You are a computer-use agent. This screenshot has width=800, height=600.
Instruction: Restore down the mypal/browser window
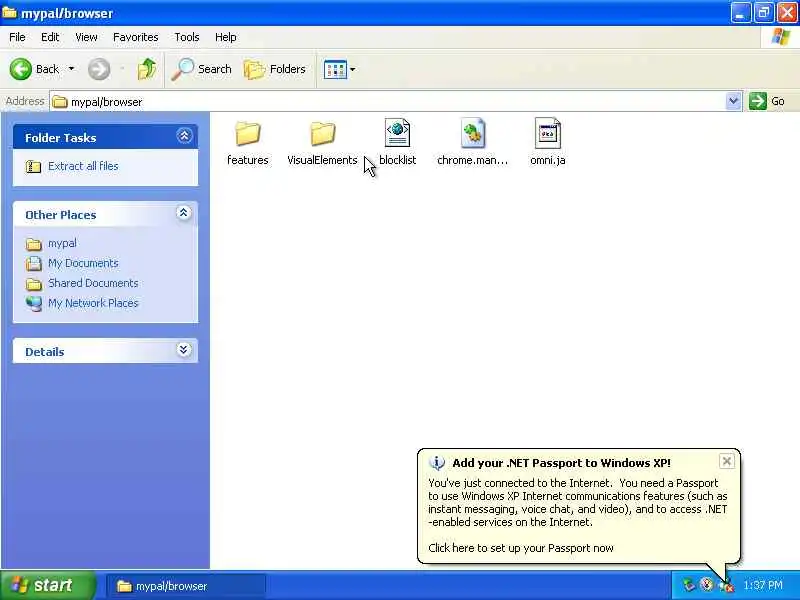pos(764,13)
